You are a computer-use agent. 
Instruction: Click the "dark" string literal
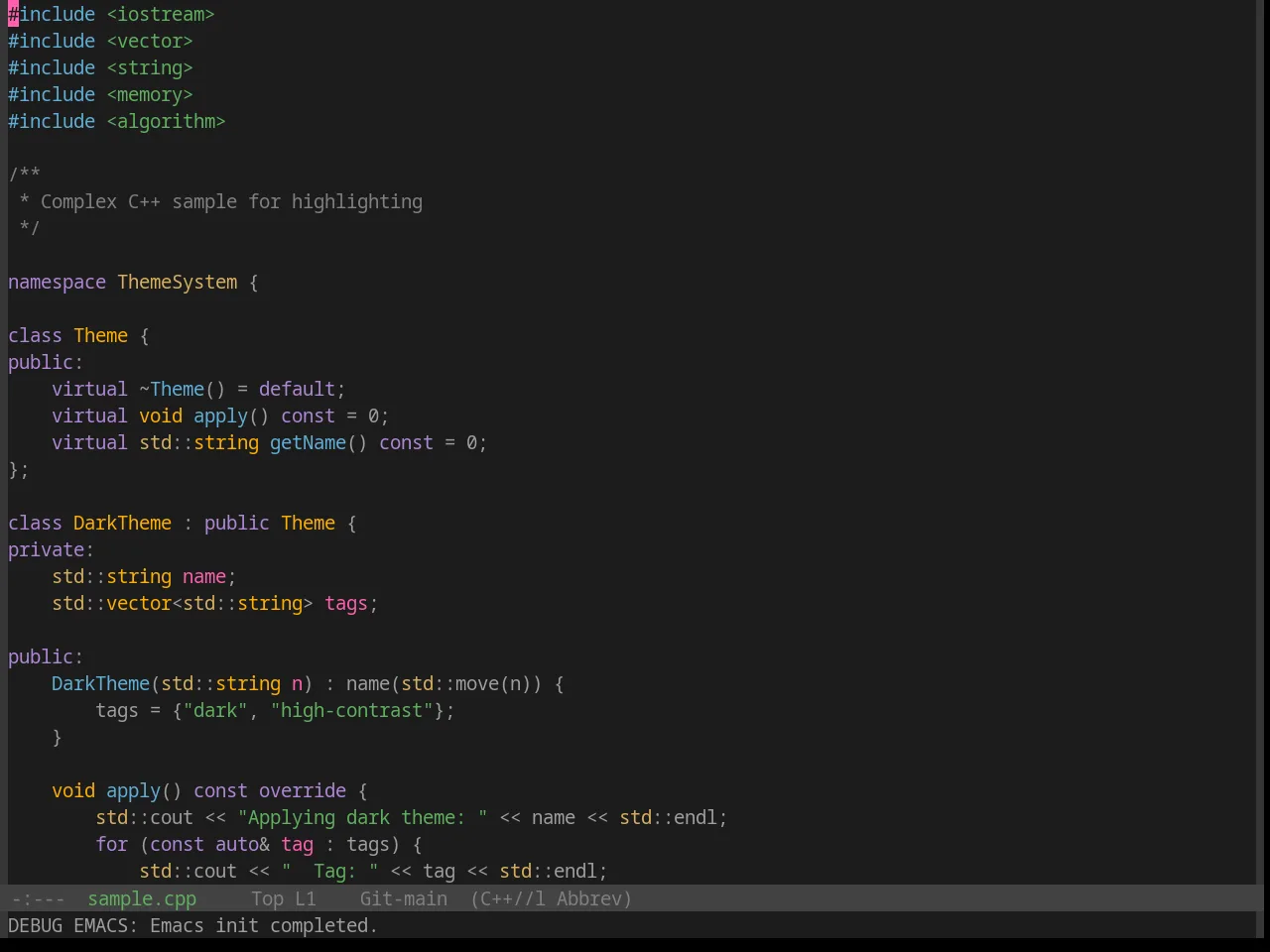[x=215, y=710]
